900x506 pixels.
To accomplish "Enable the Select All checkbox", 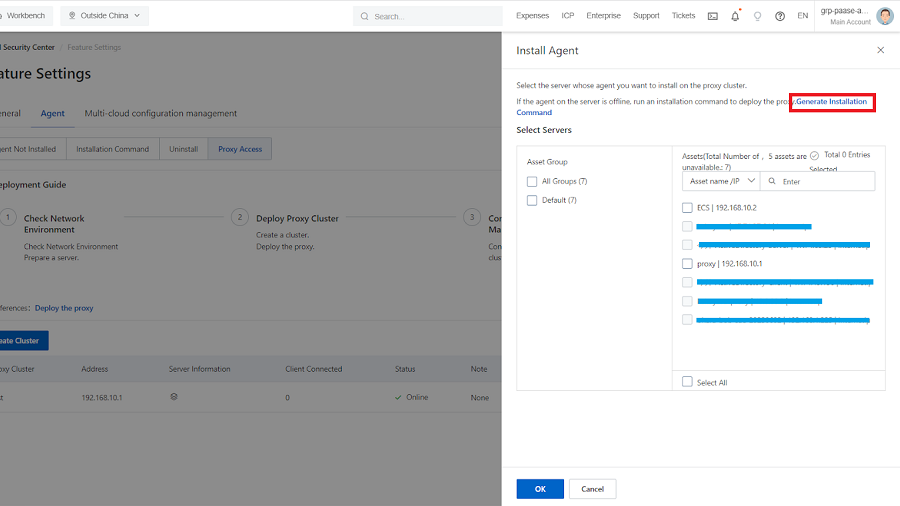I will (x=687, y=382).
